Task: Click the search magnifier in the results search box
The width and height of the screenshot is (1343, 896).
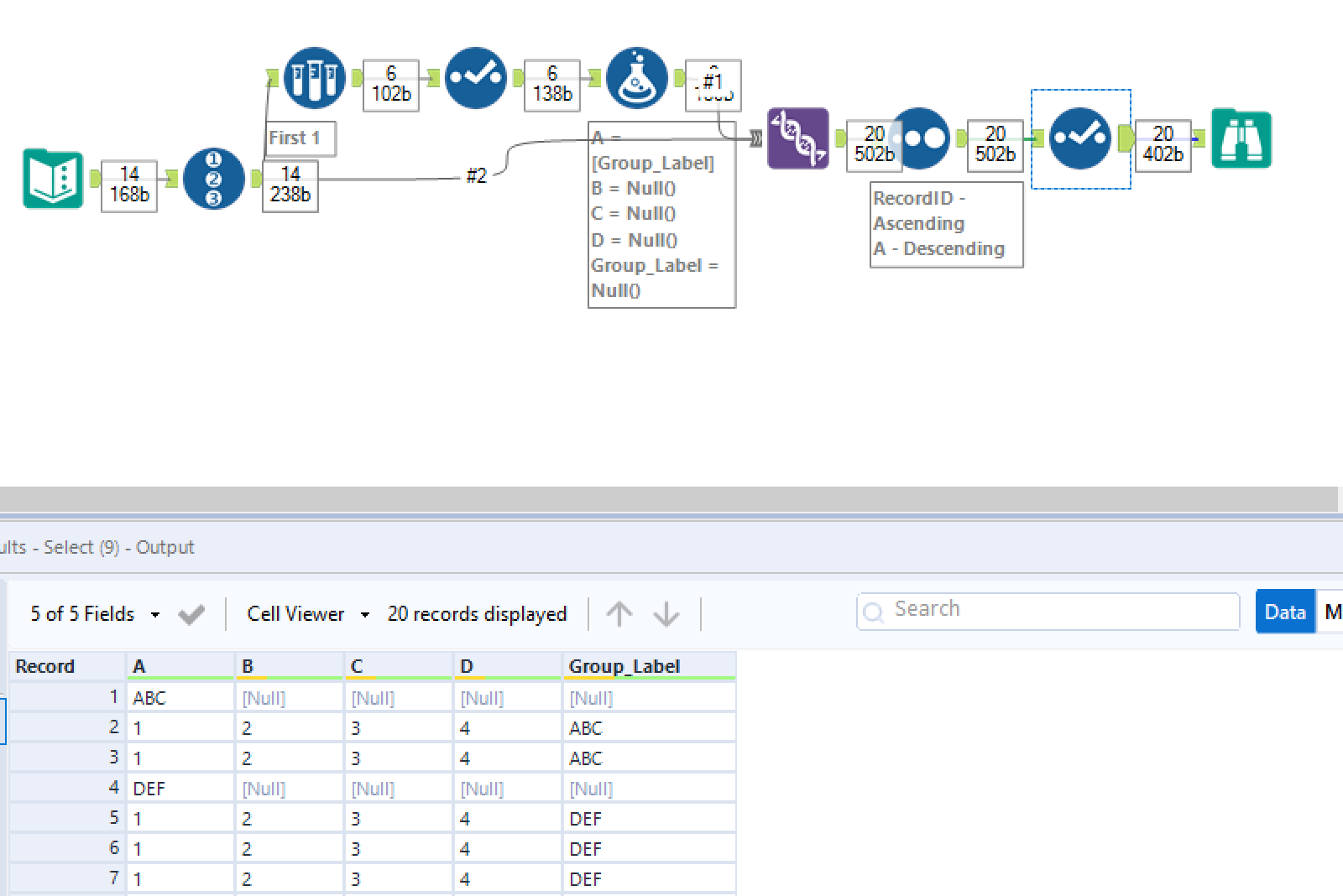Action: [x=873, y=611]
